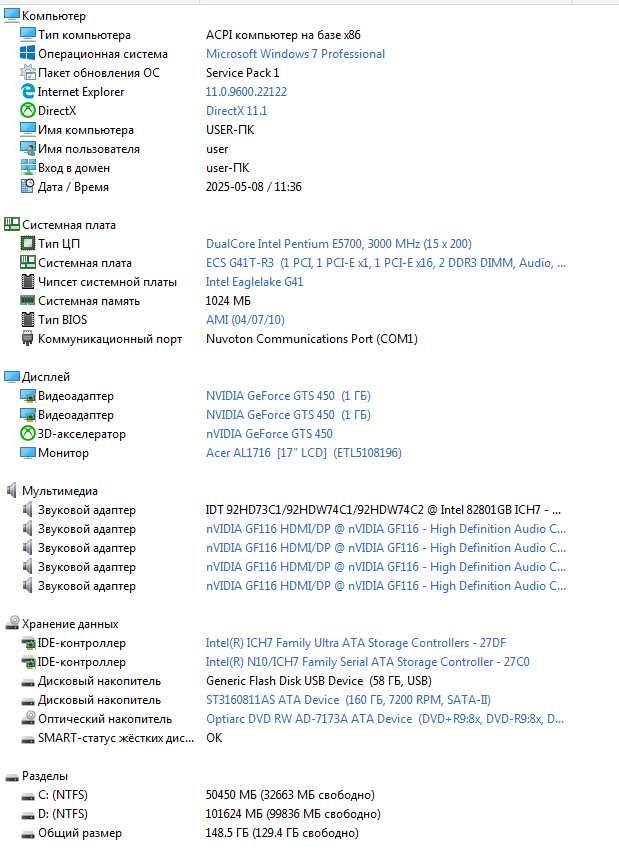
Task: Select the Service Pack 1 value
Action: (x=242, y=72)
